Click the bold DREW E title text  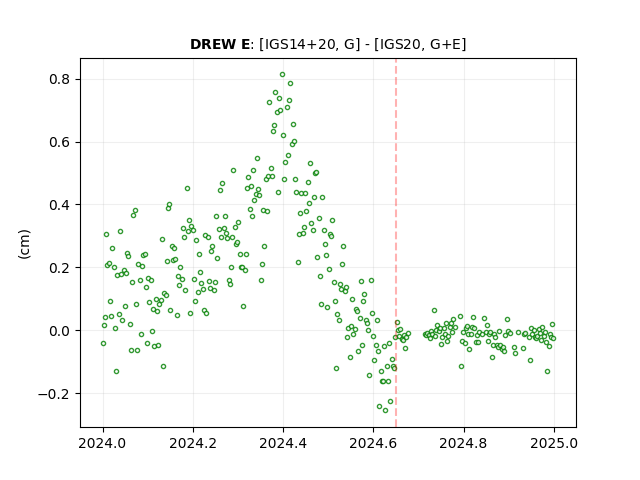(x=220, y=44)
